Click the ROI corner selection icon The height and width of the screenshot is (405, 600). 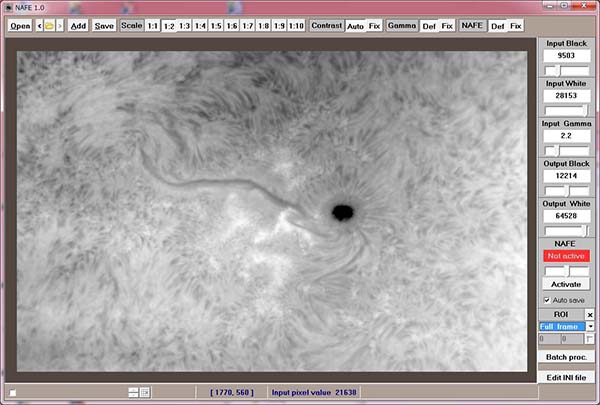point(590,339)
